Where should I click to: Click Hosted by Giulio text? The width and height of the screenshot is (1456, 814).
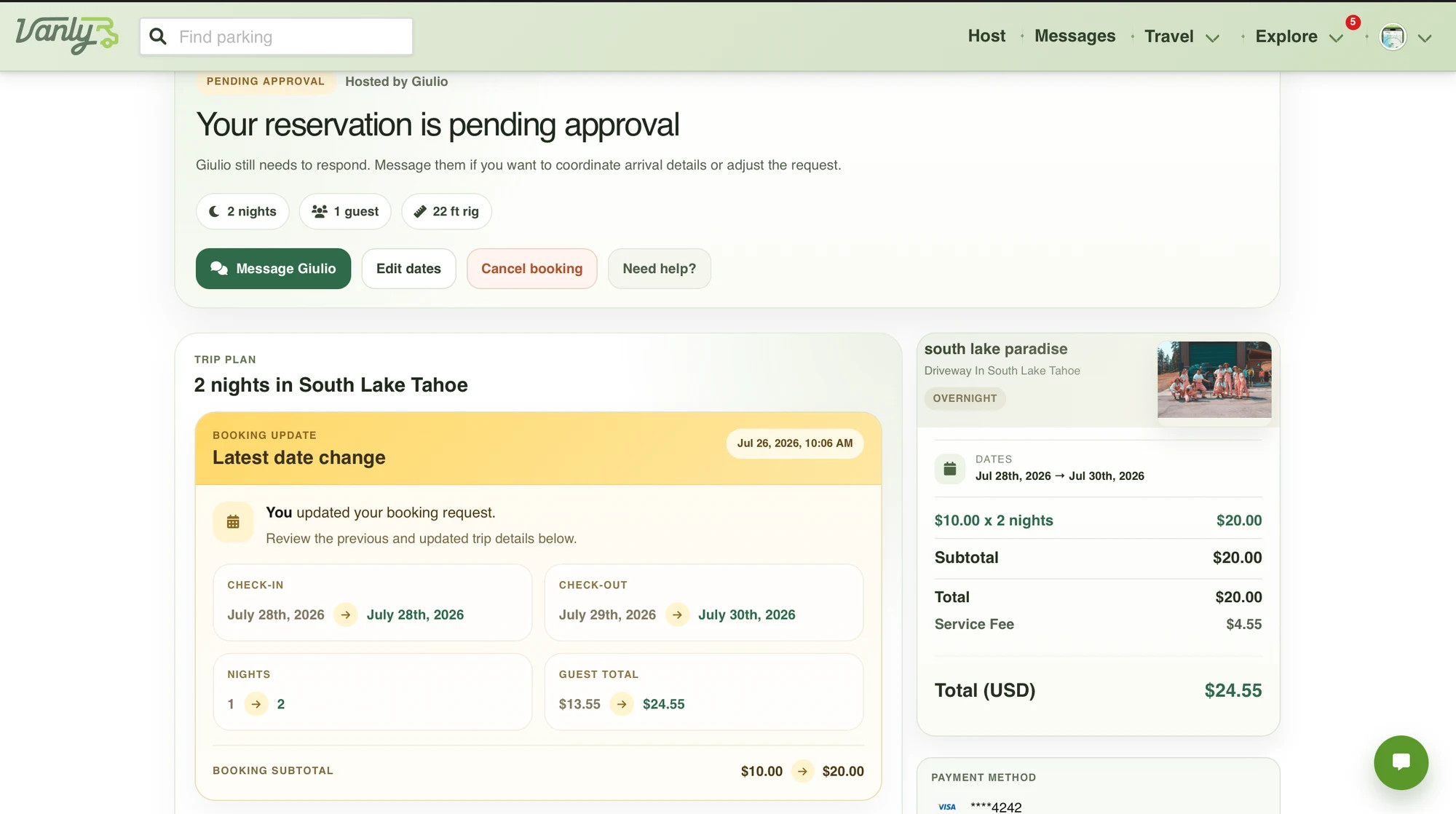tap(396, 82)
